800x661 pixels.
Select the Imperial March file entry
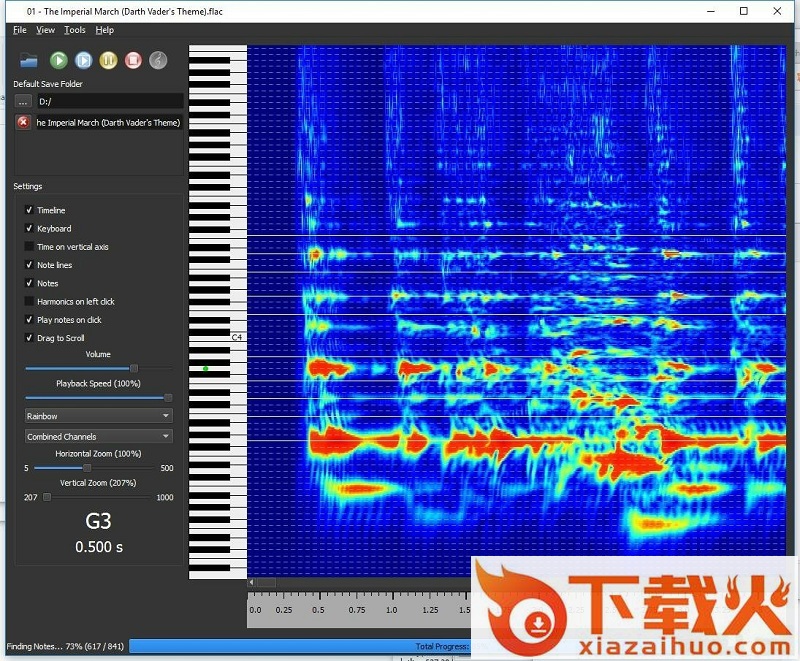pos(109,122)
